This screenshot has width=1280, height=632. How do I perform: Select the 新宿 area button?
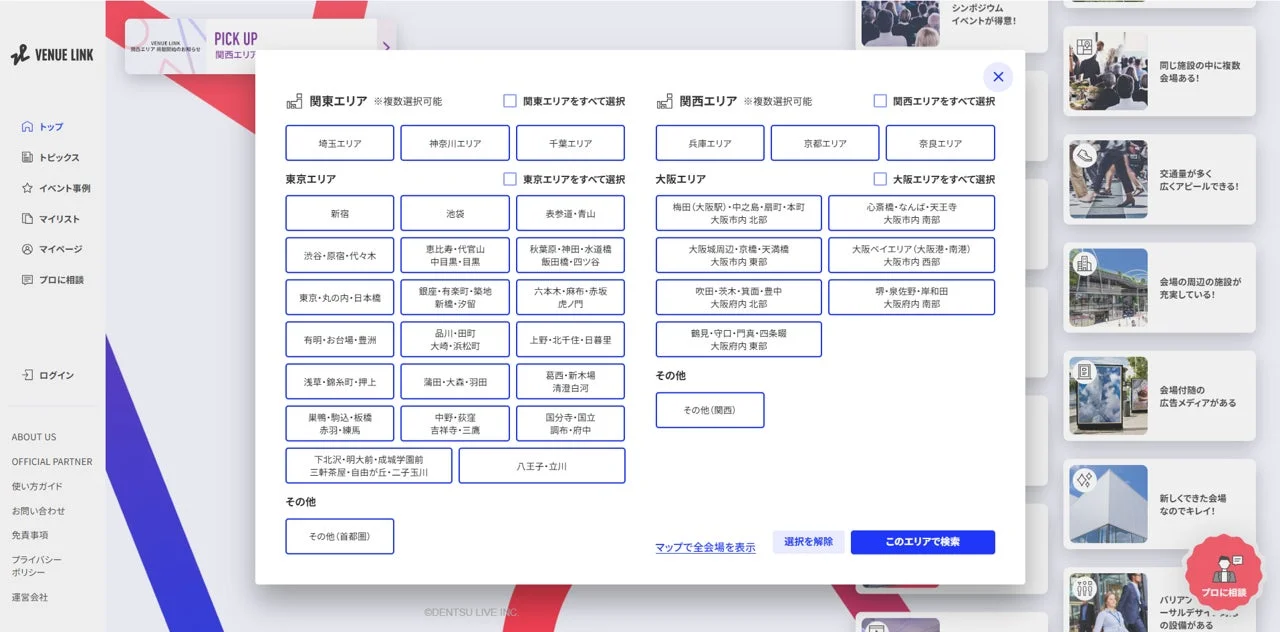(339, 213)
